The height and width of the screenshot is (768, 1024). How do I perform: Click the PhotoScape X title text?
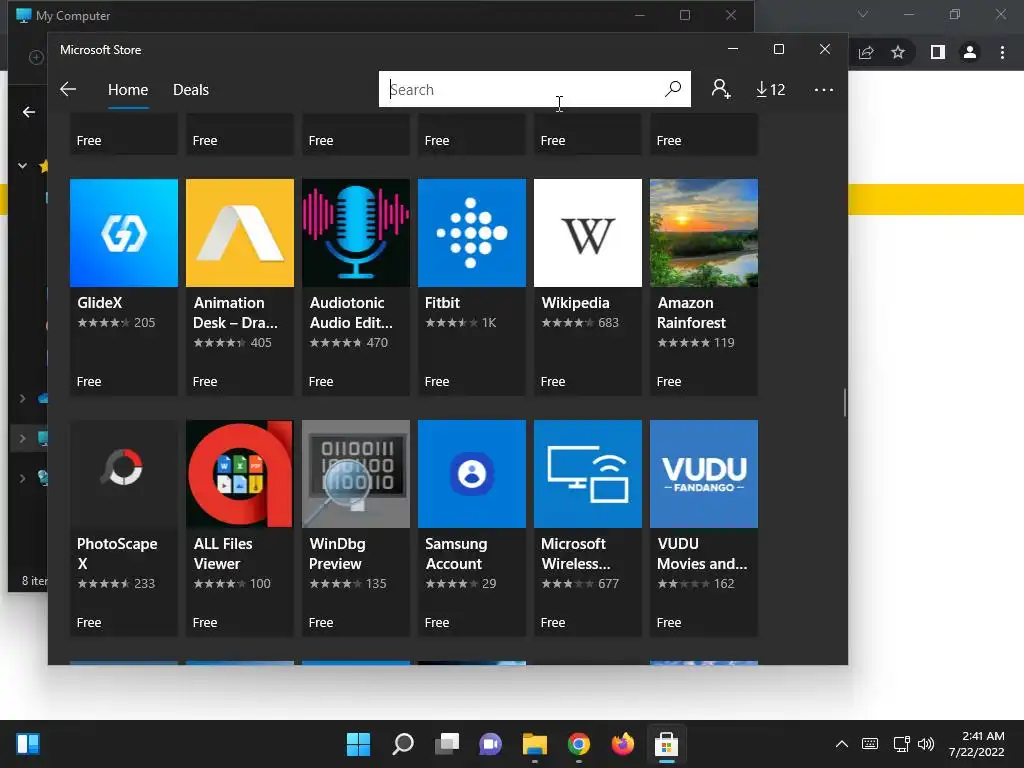(x=117, y=553)
